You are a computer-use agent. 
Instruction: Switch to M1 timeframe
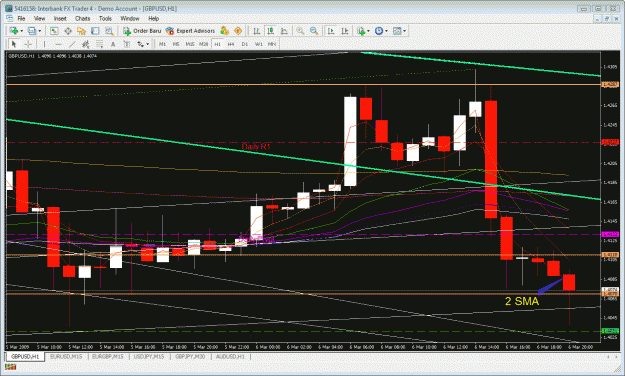(x=162, y=44)
